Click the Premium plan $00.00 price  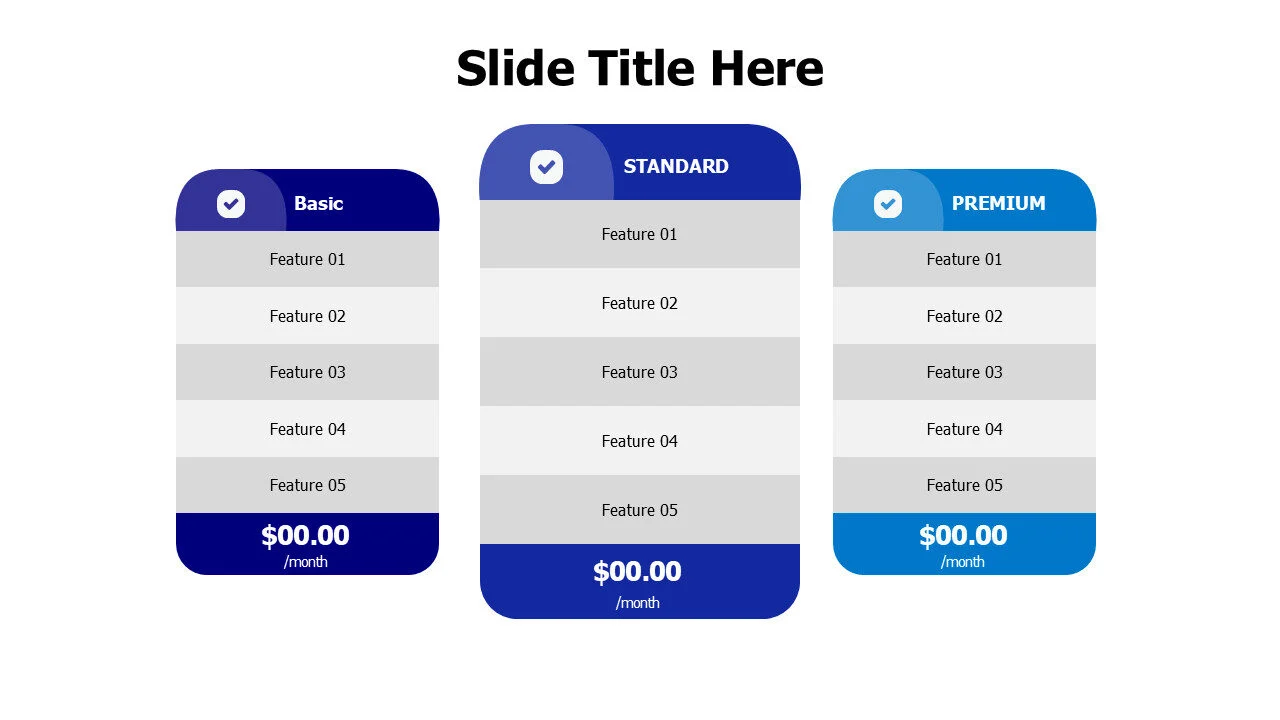(x=963, y=536)
